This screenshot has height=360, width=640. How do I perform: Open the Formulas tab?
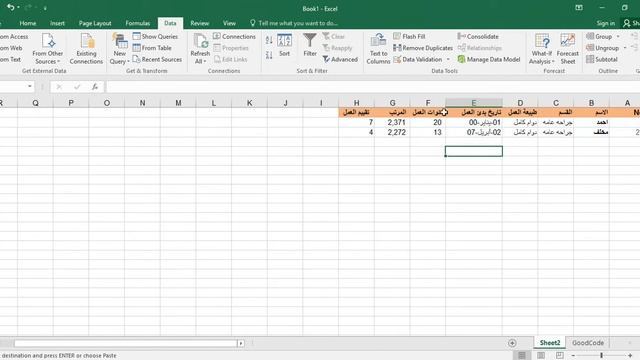[x=138, y=23]
